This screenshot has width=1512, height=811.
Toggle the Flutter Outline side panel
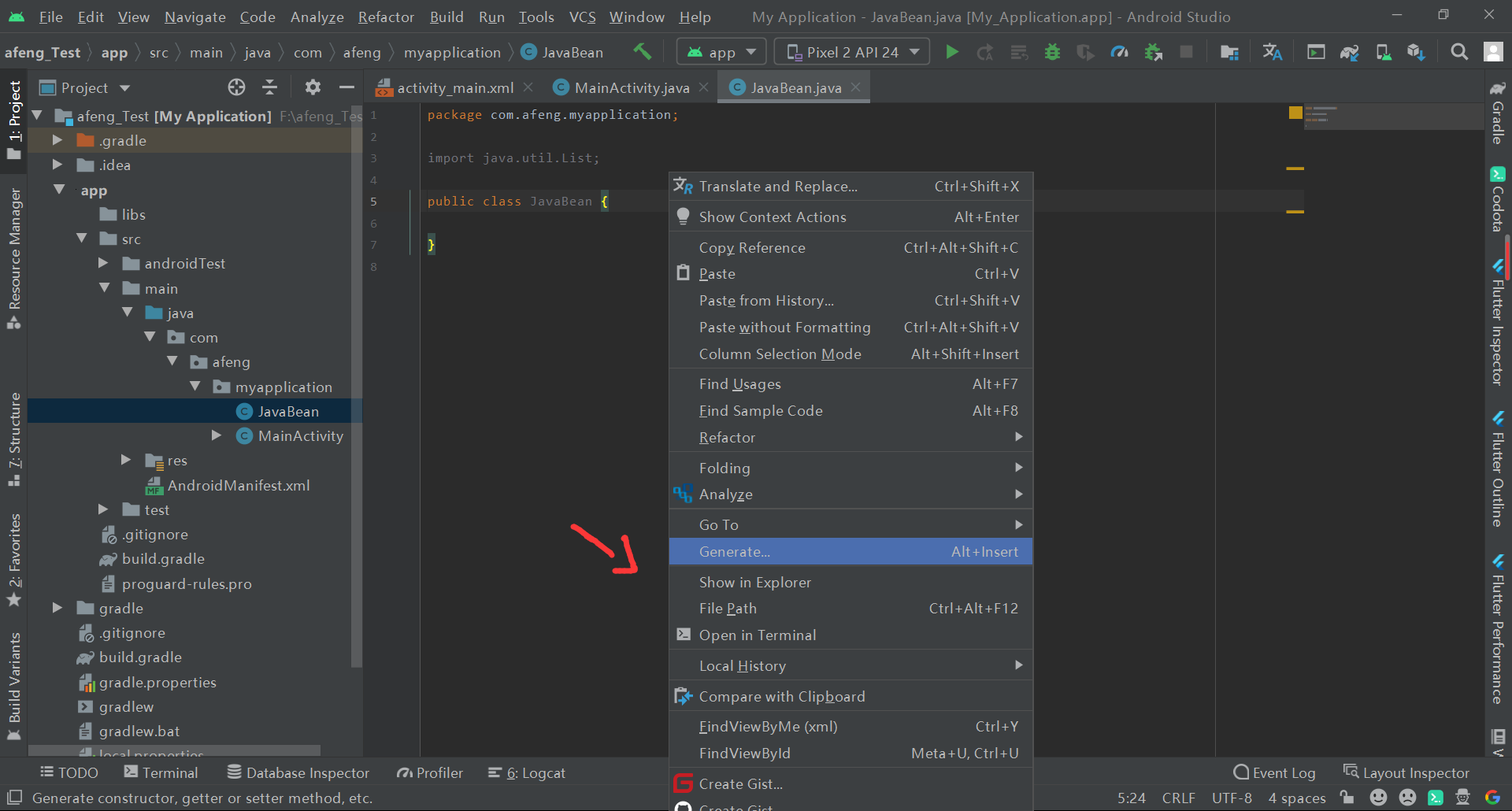tap(1498, 468)
